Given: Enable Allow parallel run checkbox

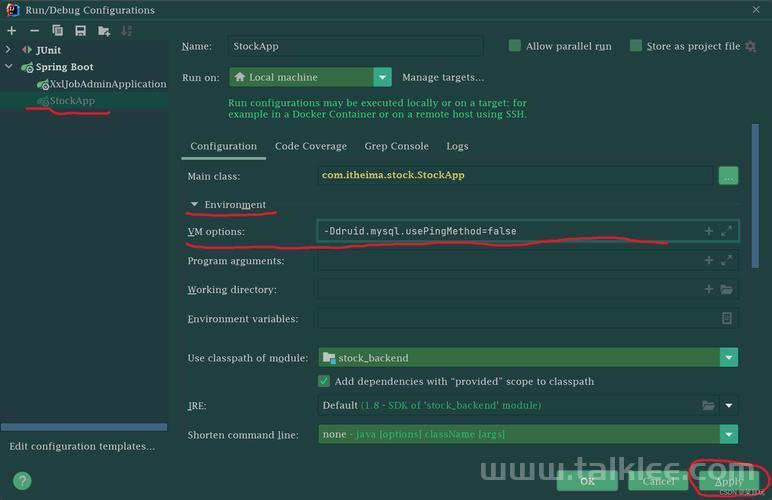Looking at the screenshot, I should coord(515,46).
